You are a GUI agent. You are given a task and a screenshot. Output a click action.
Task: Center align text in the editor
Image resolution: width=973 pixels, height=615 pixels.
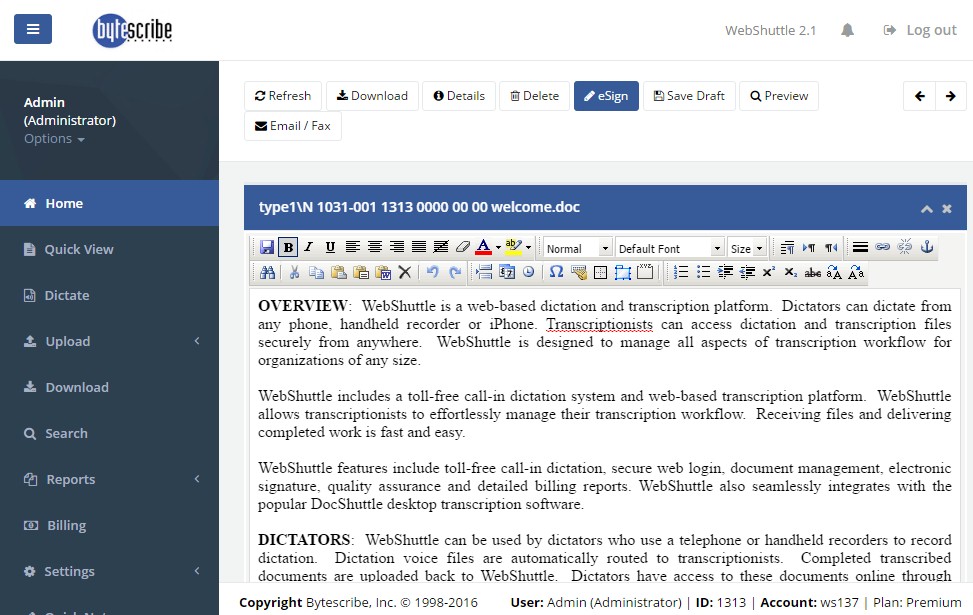point(375,247)
